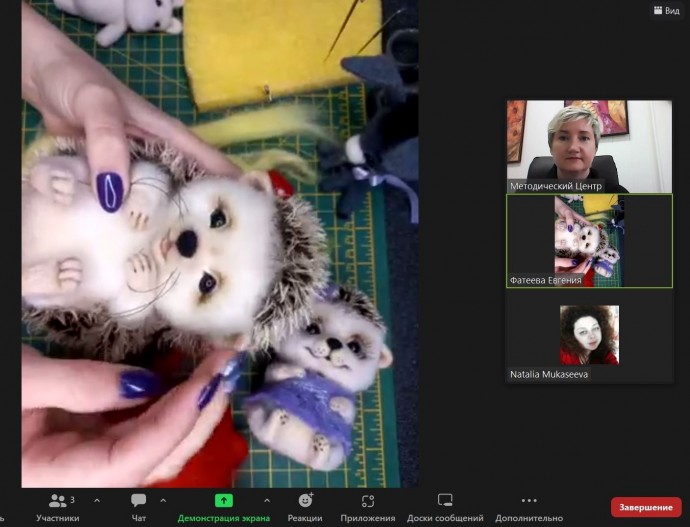Open the Дополнительно more options menu

click(529, 506)
